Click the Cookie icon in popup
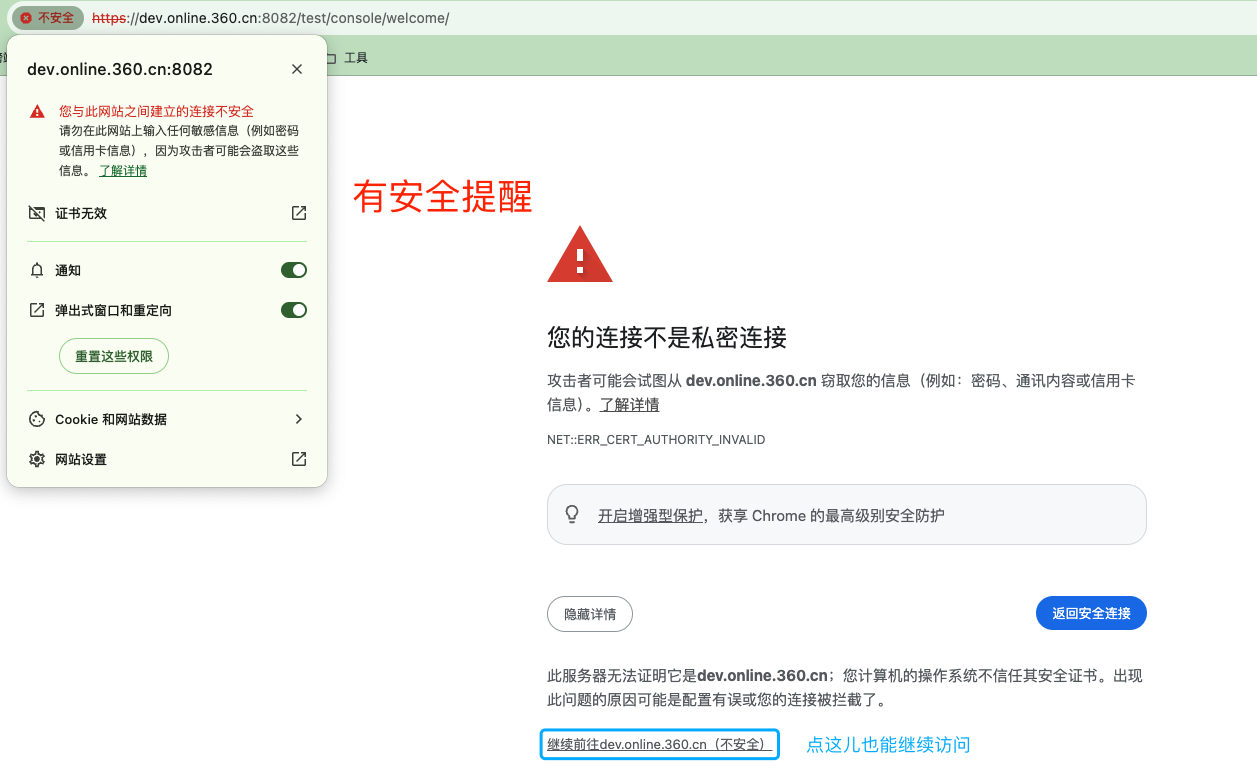Image resolution: width=1257 pixels, height=773 pixels. [x=37, y=419]
